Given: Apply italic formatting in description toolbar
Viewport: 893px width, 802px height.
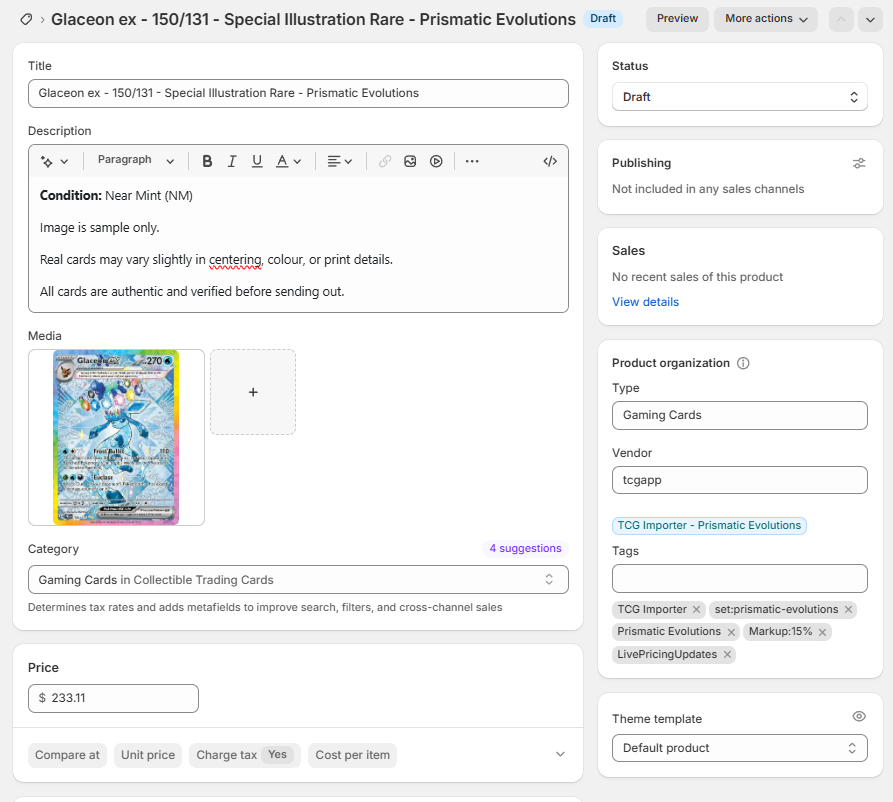Looking at the screenshot, I should point(232,161).
